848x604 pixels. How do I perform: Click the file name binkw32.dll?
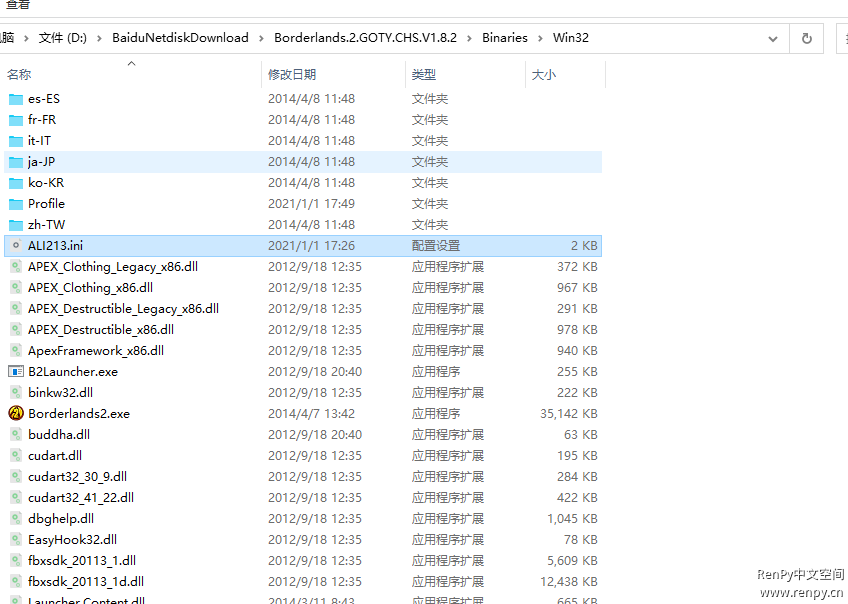[61, 393]
